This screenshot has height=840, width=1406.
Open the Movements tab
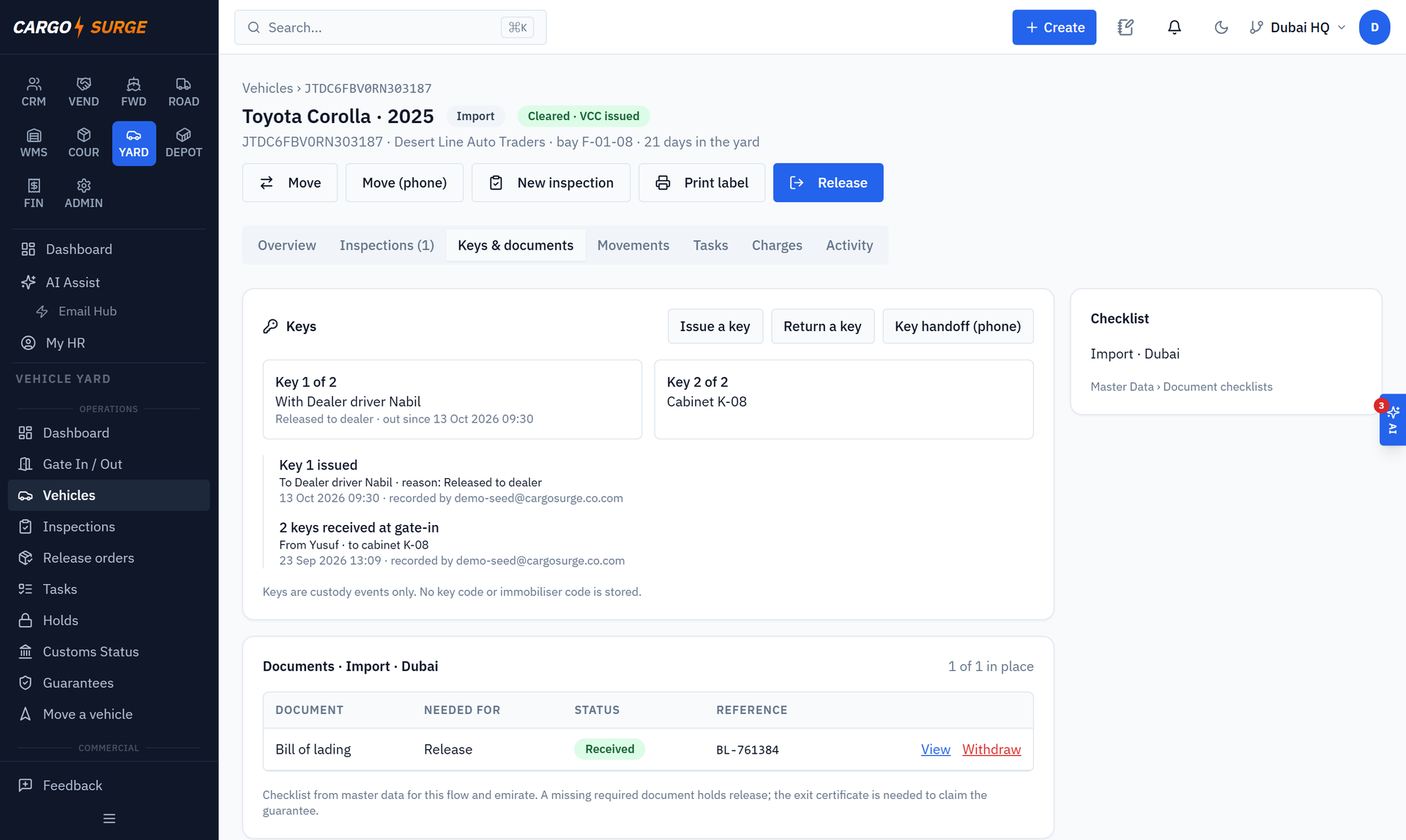[633, 245]
